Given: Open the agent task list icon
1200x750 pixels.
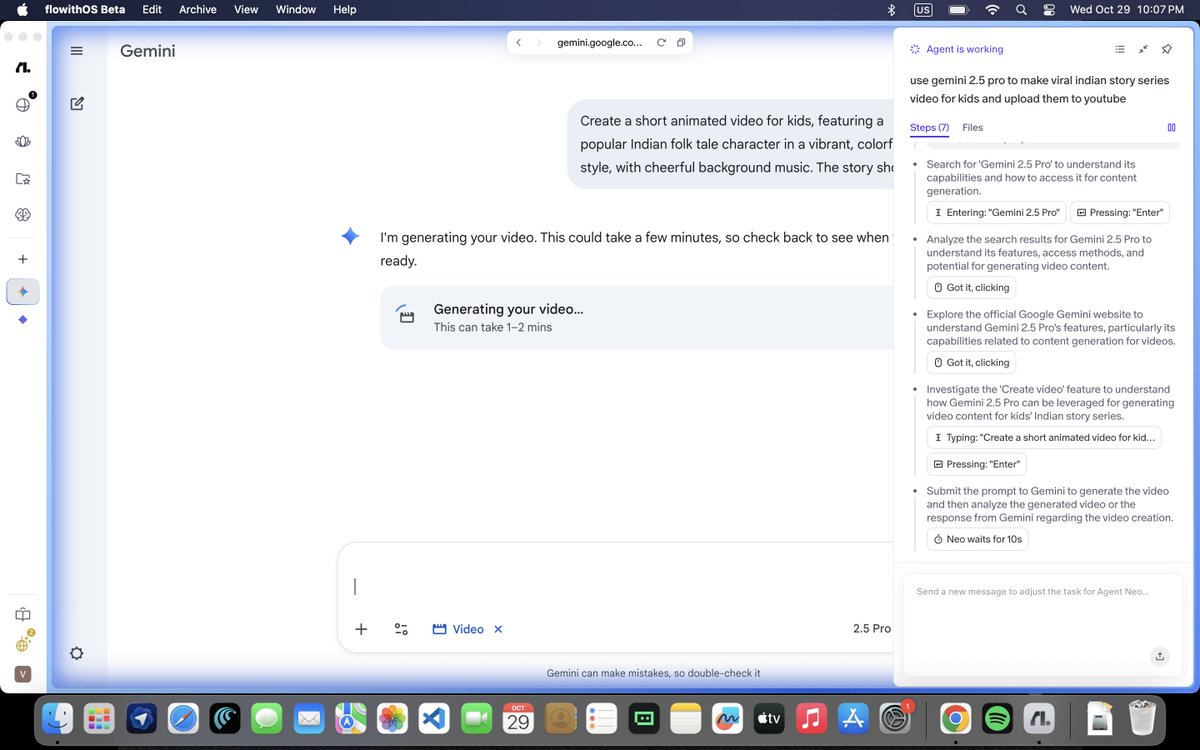Looking at the screenshot, I should point(1120,49).
